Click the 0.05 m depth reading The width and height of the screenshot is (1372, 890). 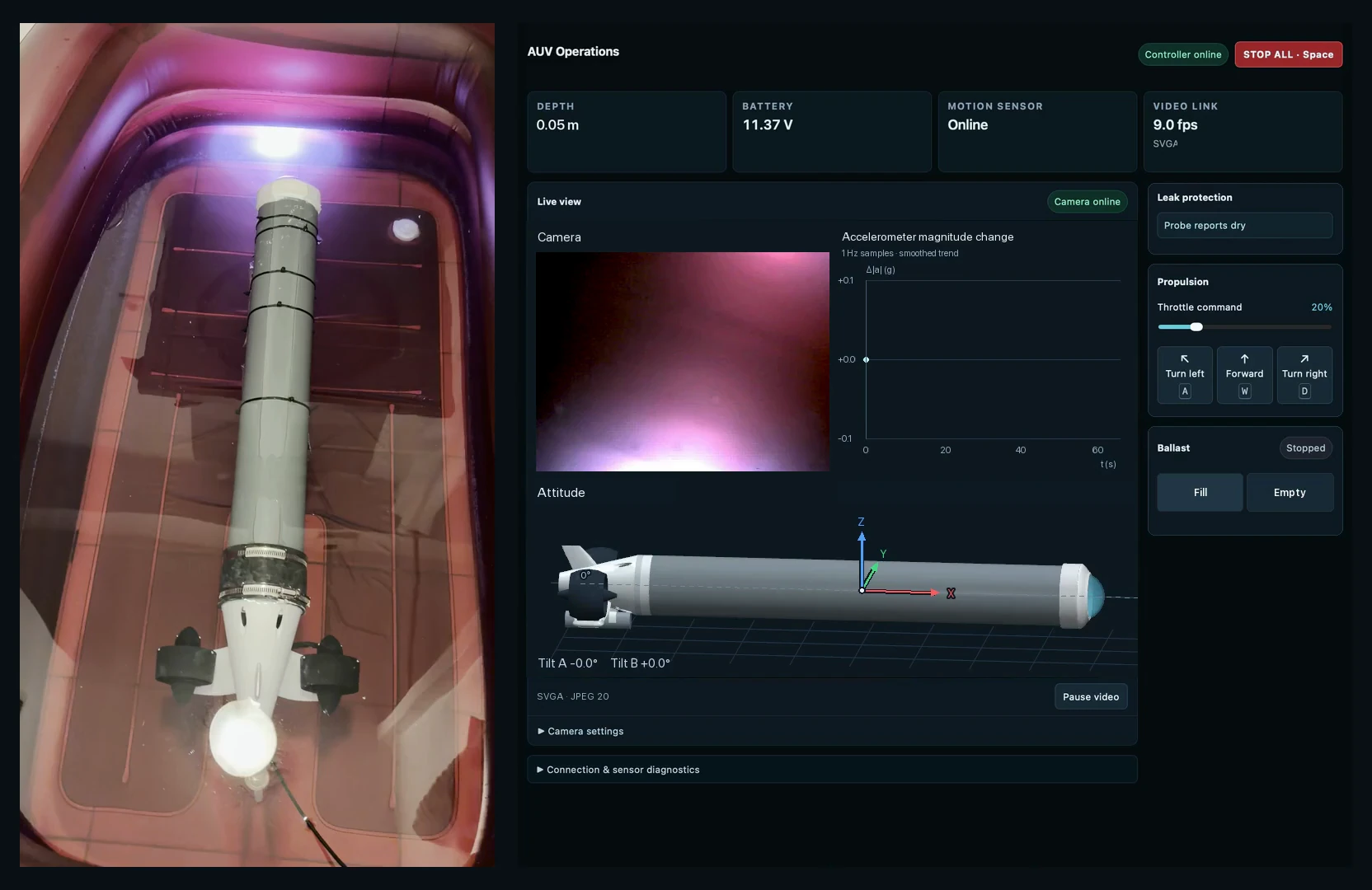[557, 125]
